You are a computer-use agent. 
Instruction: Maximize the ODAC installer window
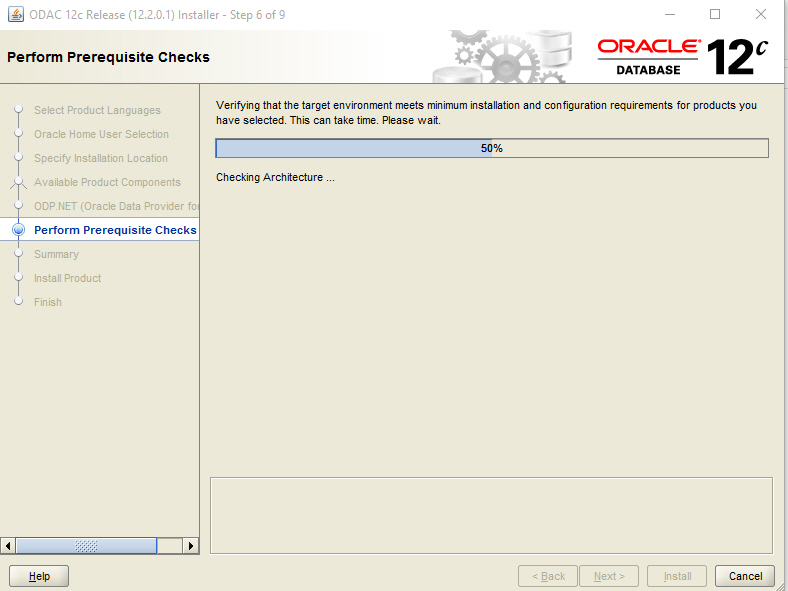[715, 14]
